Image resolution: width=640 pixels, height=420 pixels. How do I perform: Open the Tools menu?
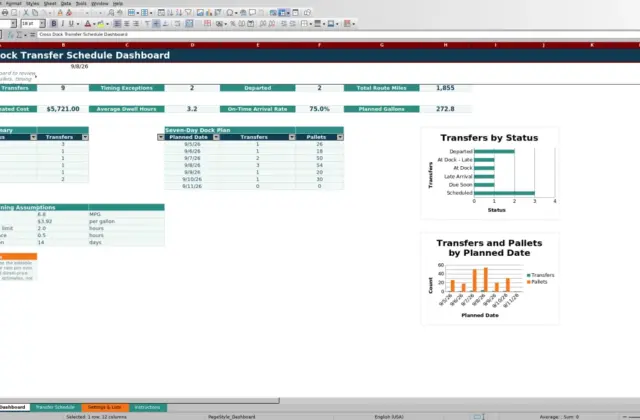click(x=81, y=3)
